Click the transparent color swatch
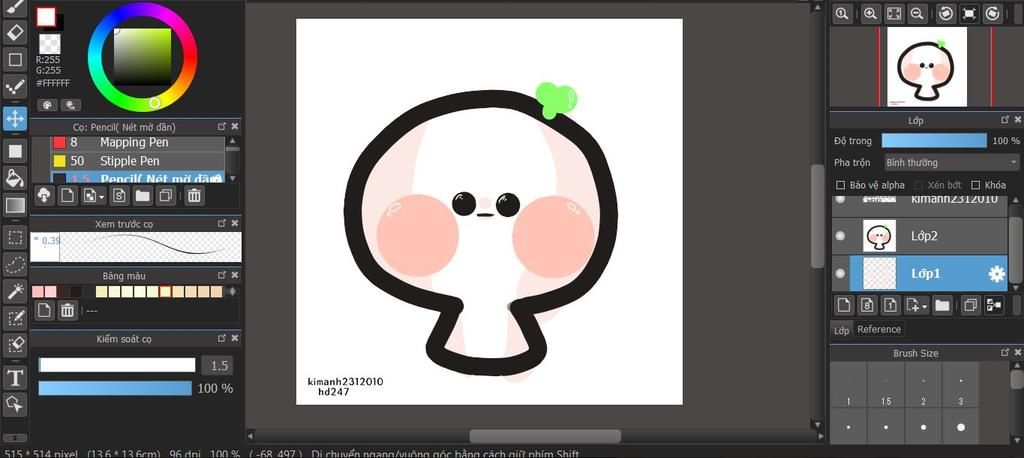The image size is (1024, 458). coord(50,44)
